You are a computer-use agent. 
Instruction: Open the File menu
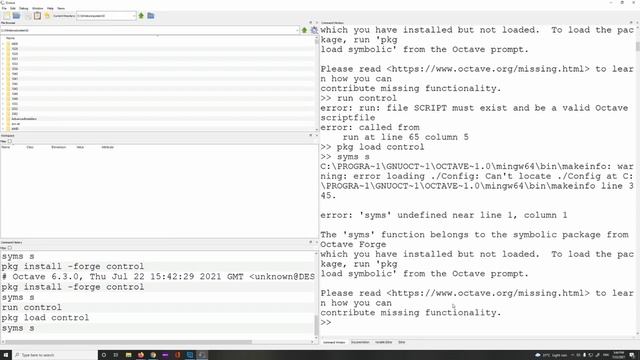click(4, 8)
